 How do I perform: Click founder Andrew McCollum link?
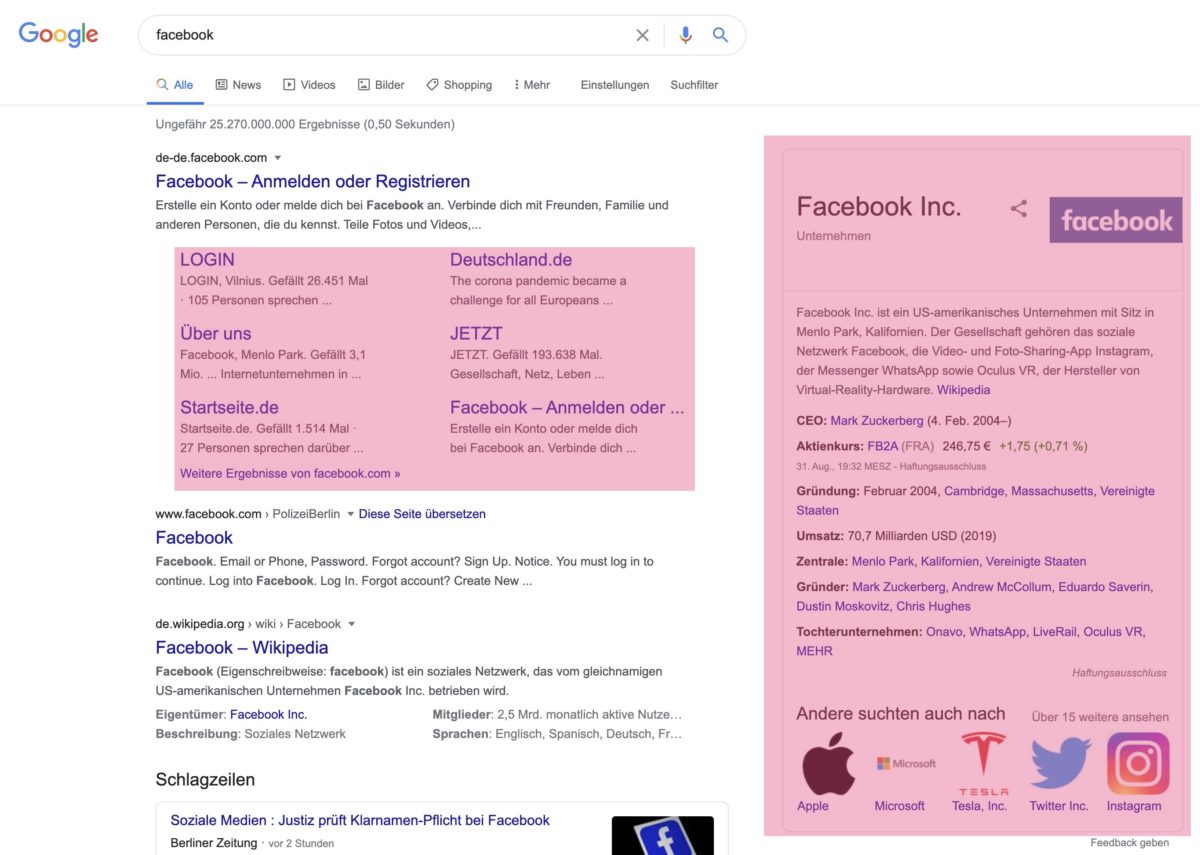coord(1000,587)
